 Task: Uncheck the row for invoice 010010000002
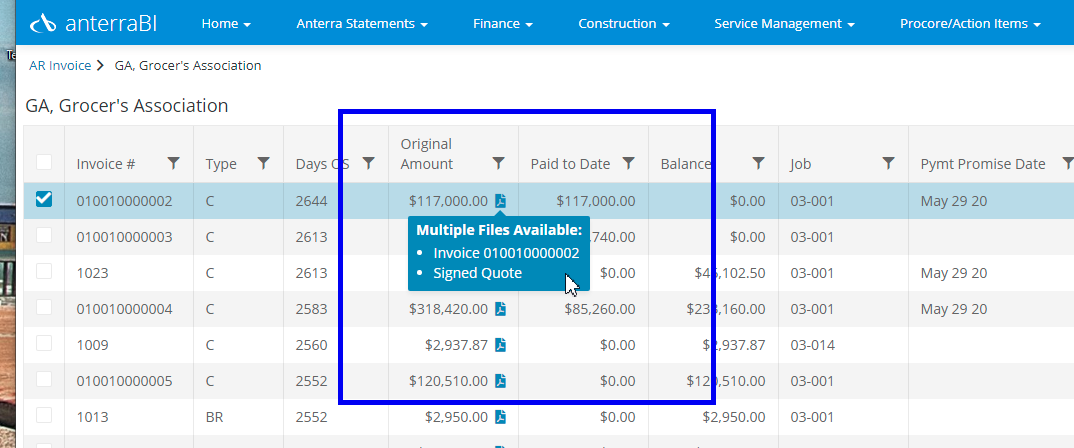44,199
